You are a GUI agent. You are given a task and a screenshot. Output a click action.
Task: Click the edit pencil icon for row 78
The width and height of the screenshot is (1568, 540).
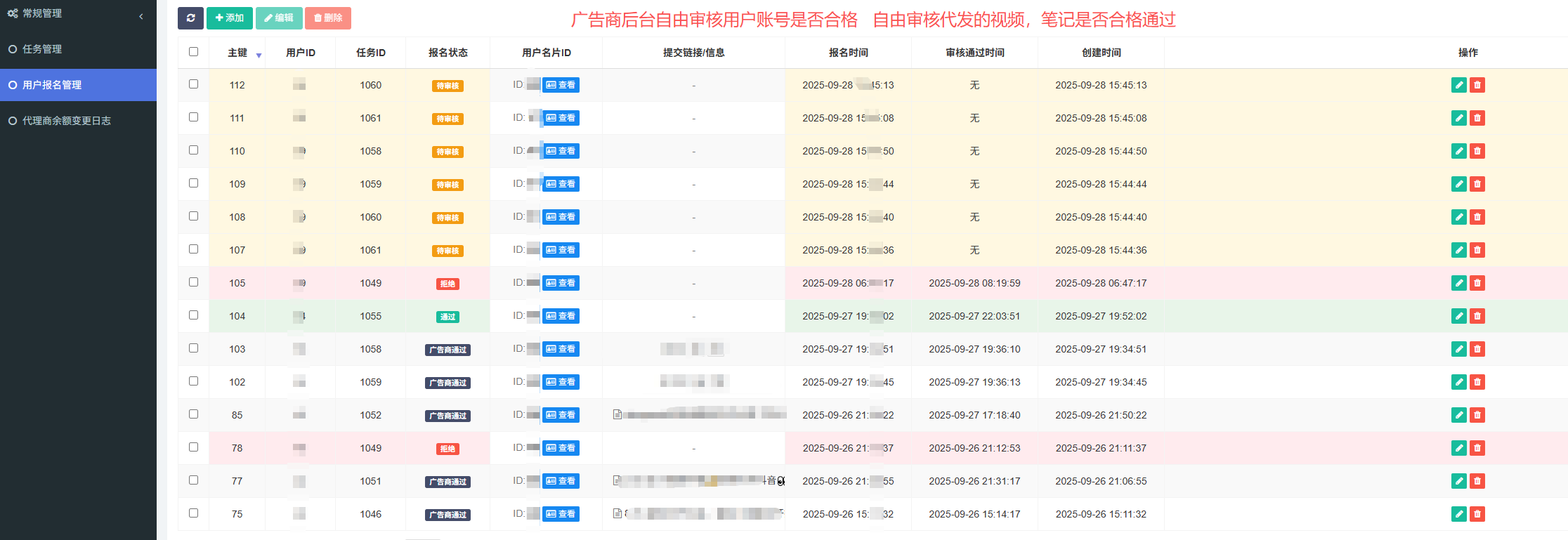tap(1458, 448)
